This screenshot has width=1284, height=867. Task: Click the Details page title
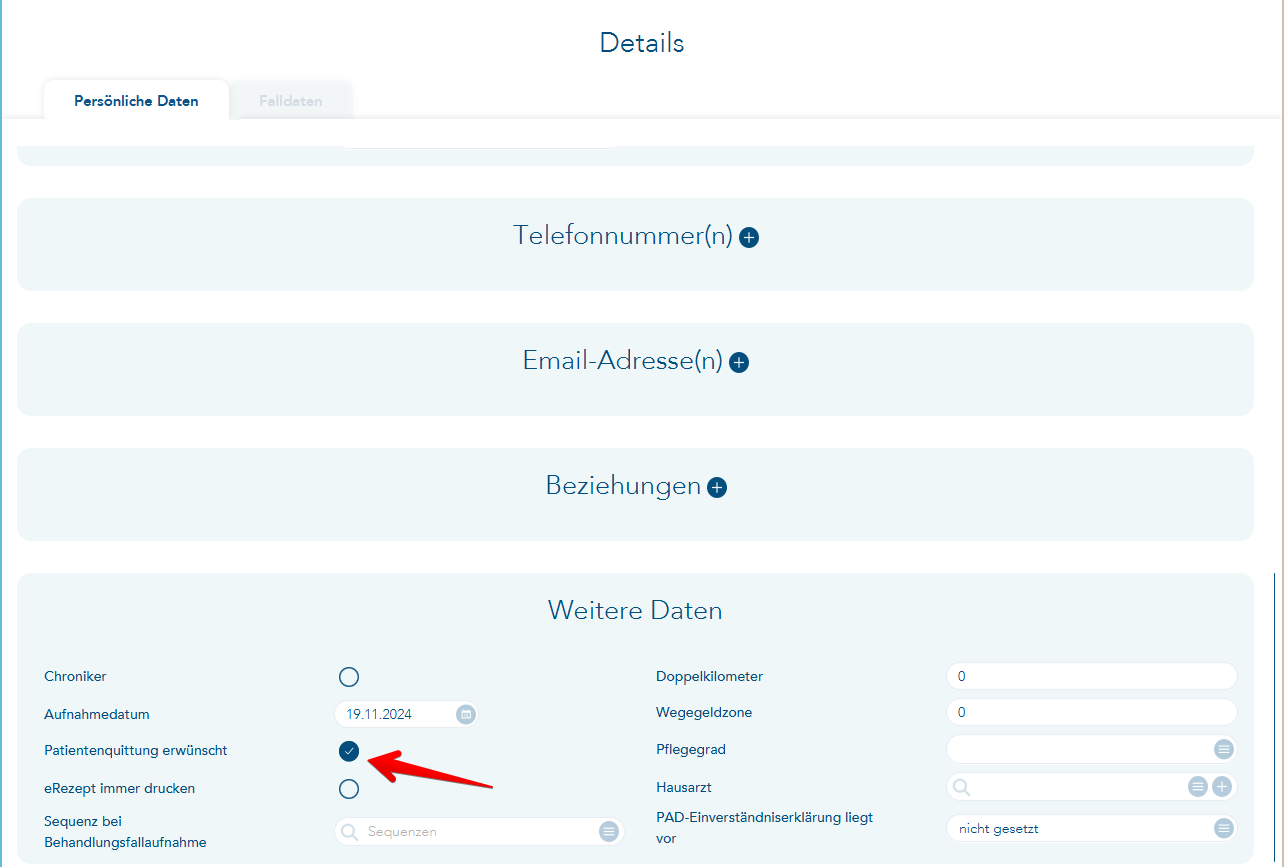tap(641, 43)
